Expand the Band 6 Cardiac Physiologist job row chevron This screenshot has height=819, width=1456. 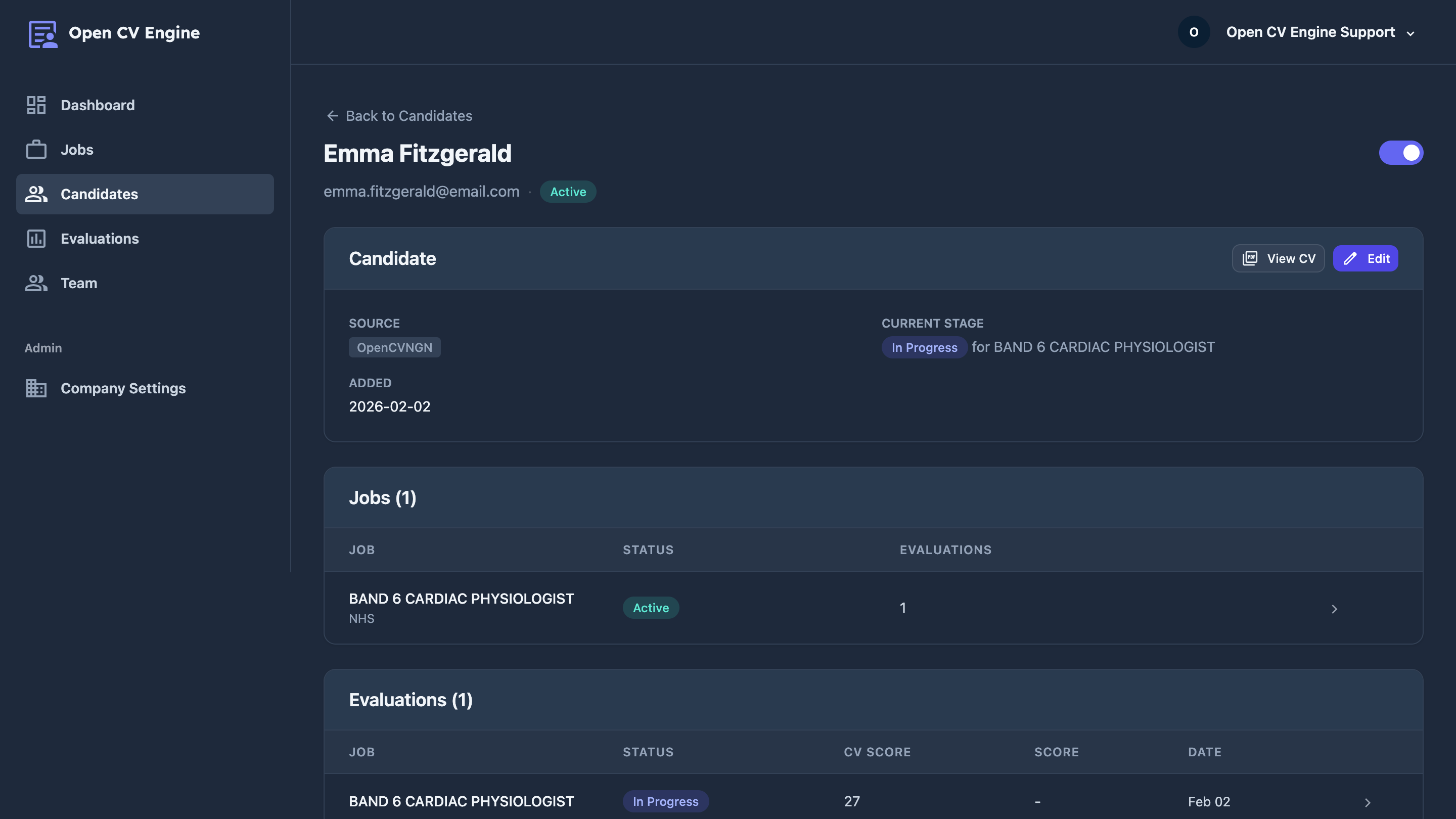1334,609
